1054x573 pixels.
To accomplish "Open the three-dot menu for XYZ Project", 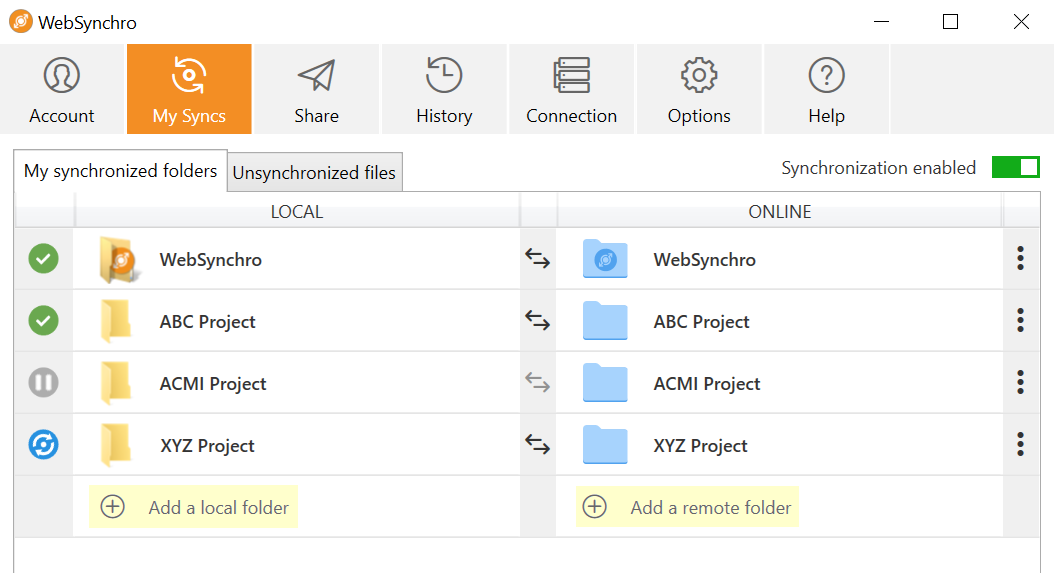I will click(1020, 444).
